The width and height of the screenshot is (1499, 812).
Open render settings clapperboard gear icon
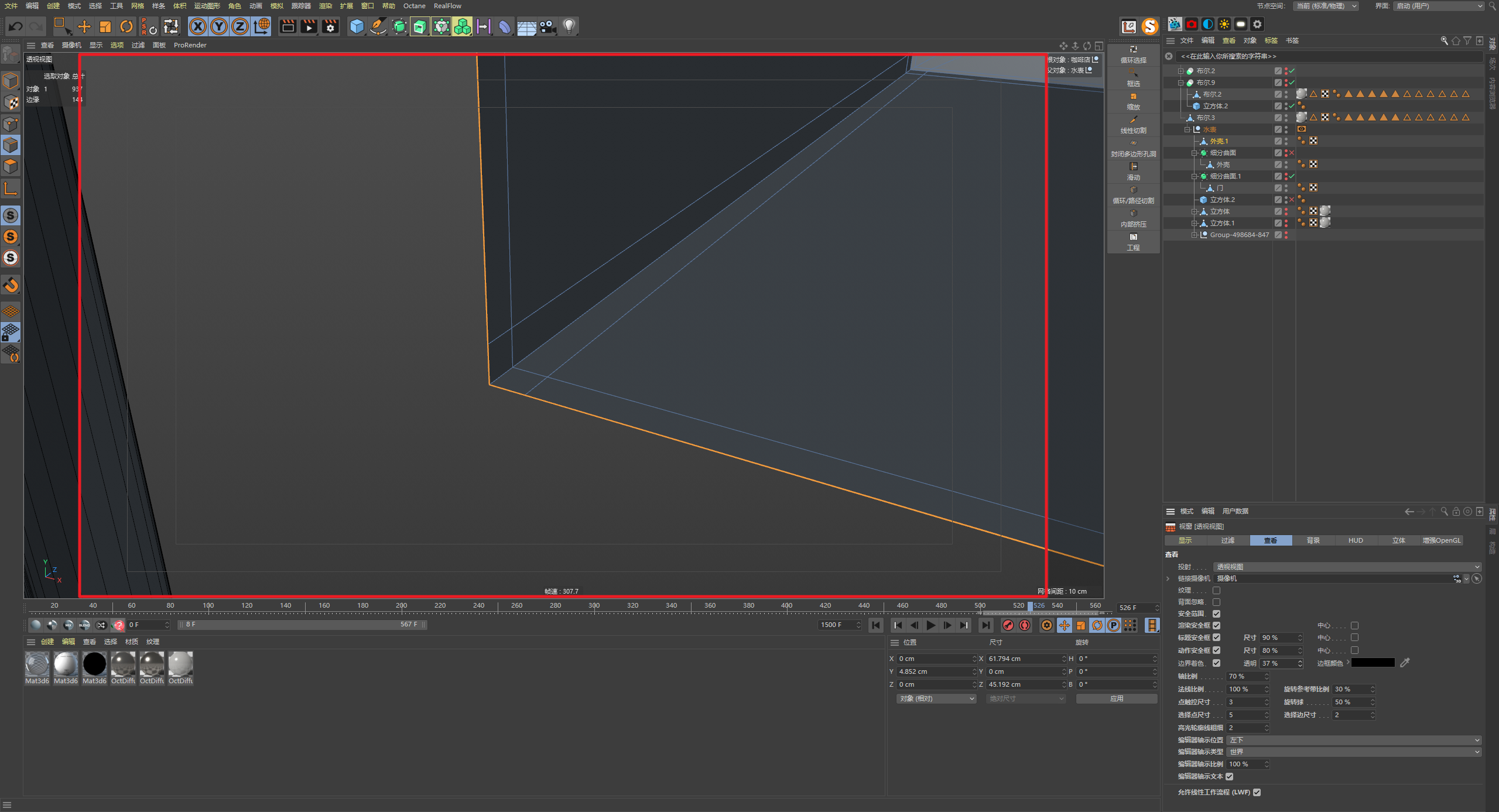click(x=330, y=26)
